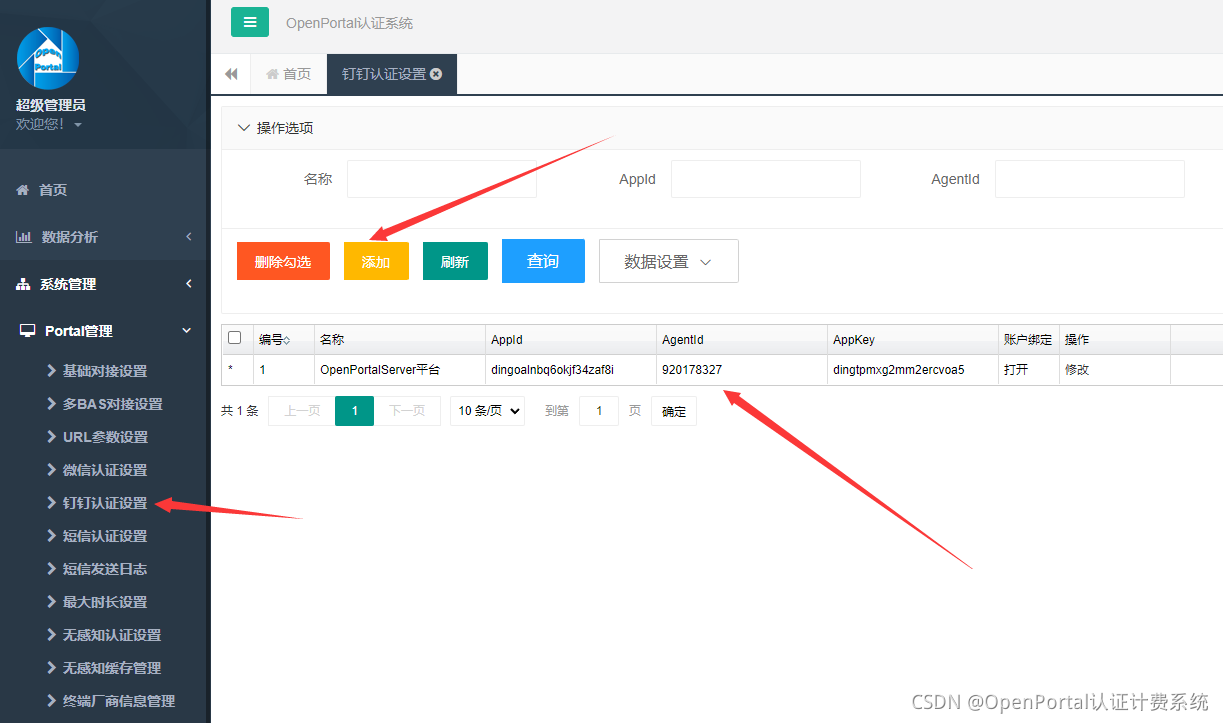Open 微信认证设置 in sidebar
This screenshot has width=1223, height=723.
click(104, 470)
